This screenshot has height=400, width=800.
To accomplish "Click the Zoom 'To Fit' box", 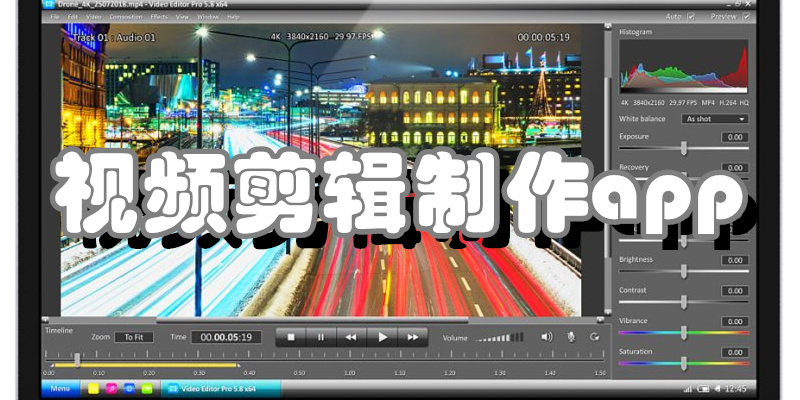I will (x=134, y=337).
